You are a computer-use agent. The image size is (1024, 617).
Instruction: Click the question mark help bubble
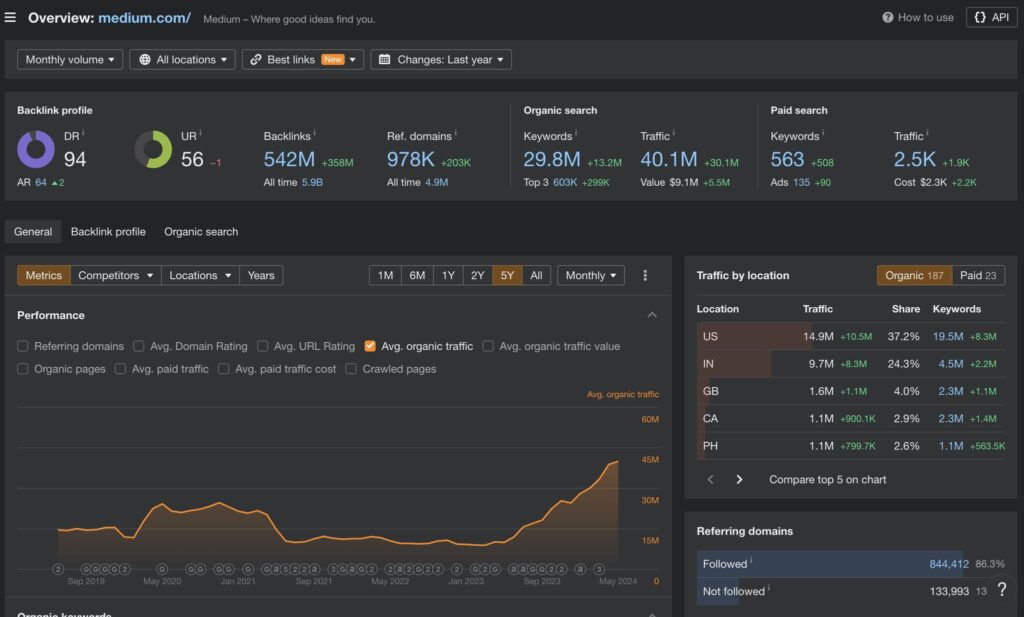click(x=1002, y=590)
